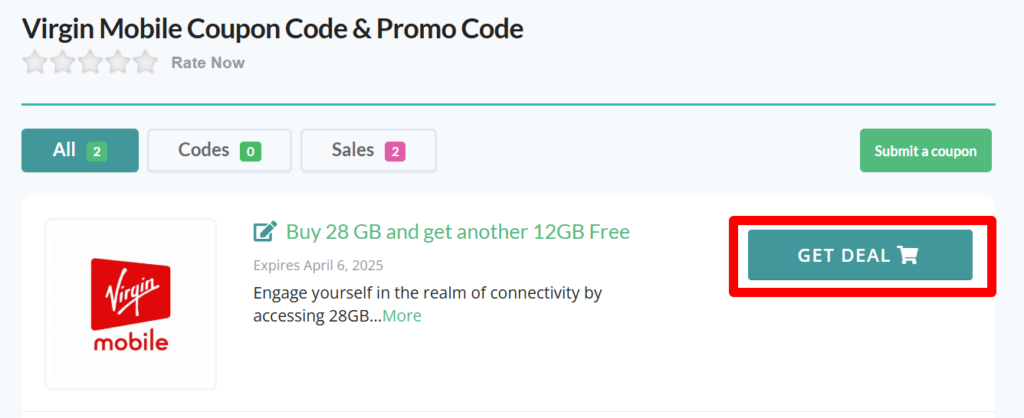The width and height of the screenshot is (1024, 418).
Task: Click the fifth rating star
Action: [x=146, y=62]
